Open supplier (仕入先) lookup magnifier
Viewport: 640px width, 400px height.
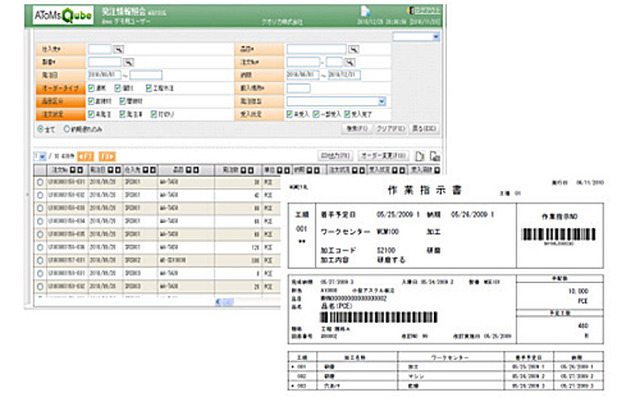pos(118,49)
